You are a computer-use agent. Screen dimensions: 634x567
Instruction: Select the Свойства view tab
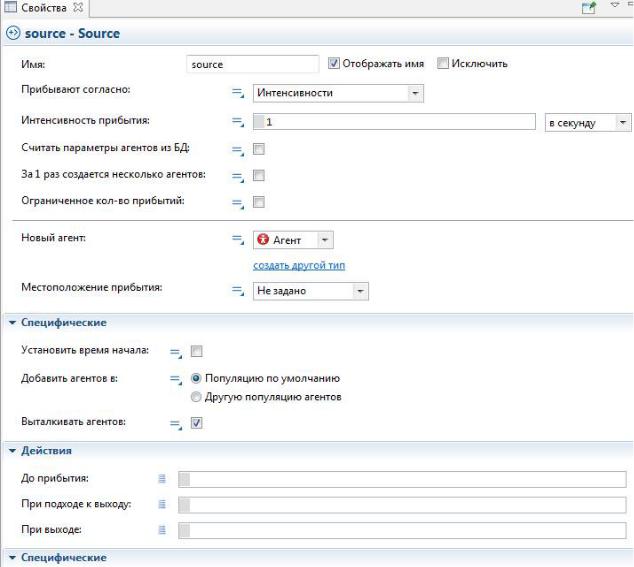coord(44,7)
